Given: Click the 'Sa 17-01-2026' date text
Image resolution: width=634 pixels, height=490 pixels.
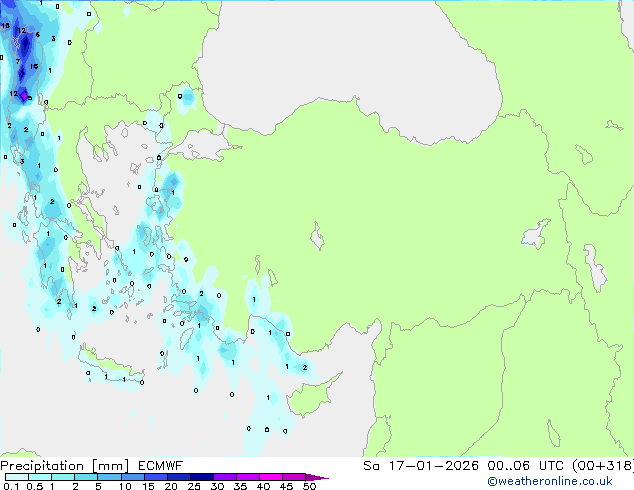Looking at the screenshot, I should pos(421,466).
